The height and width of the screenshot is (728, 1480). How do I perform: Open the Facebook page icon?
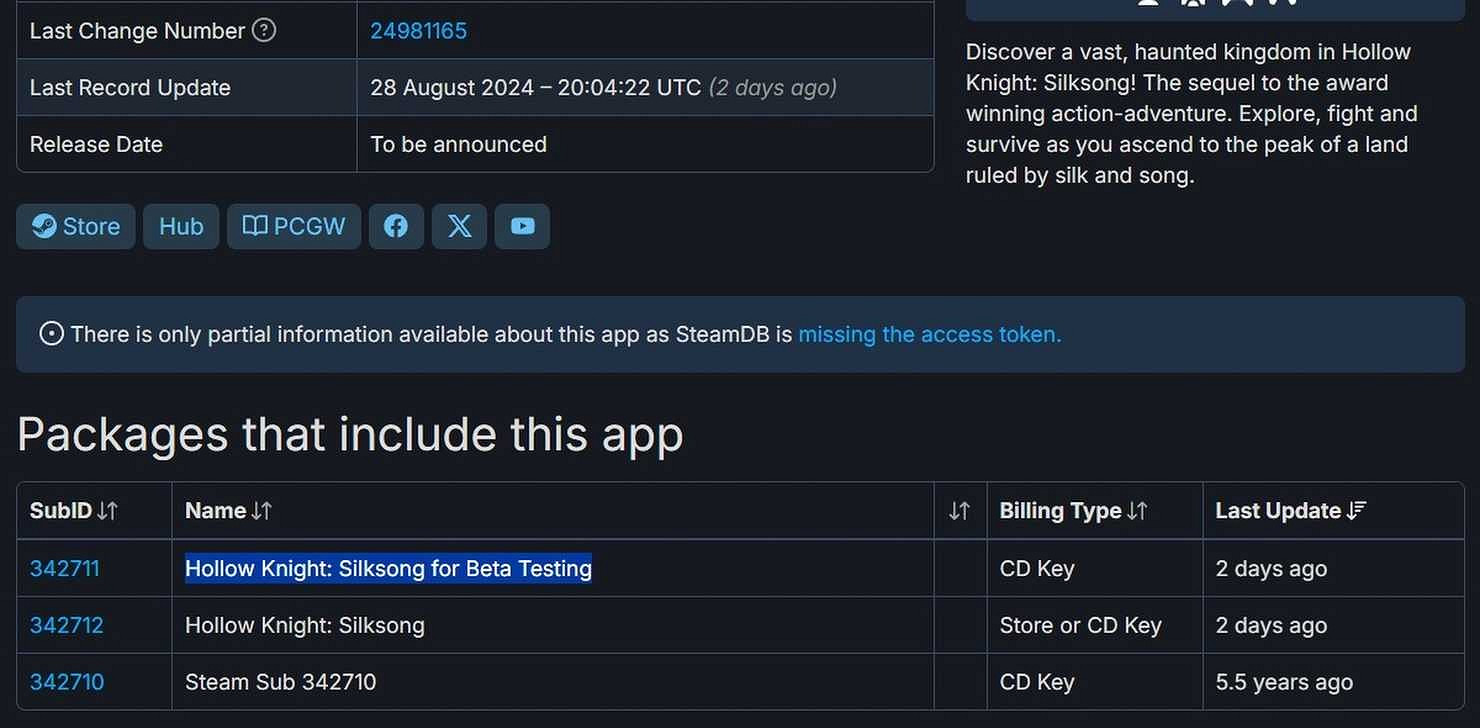[x=396, y=227]
